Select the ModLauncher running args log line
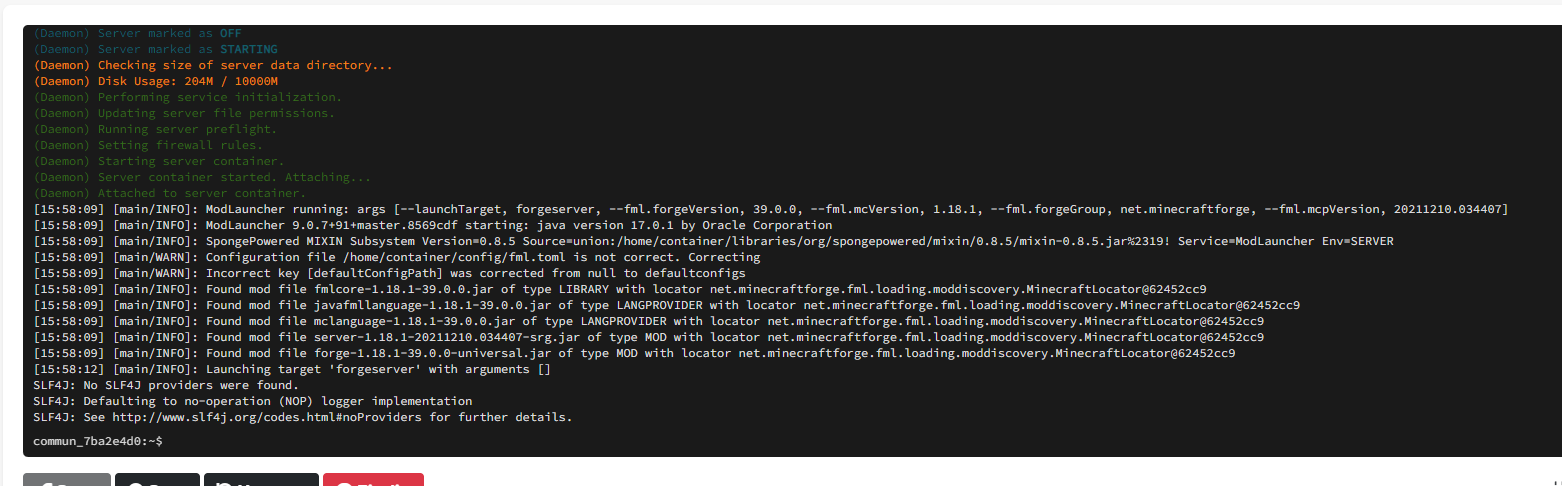 tap(770, 209)
